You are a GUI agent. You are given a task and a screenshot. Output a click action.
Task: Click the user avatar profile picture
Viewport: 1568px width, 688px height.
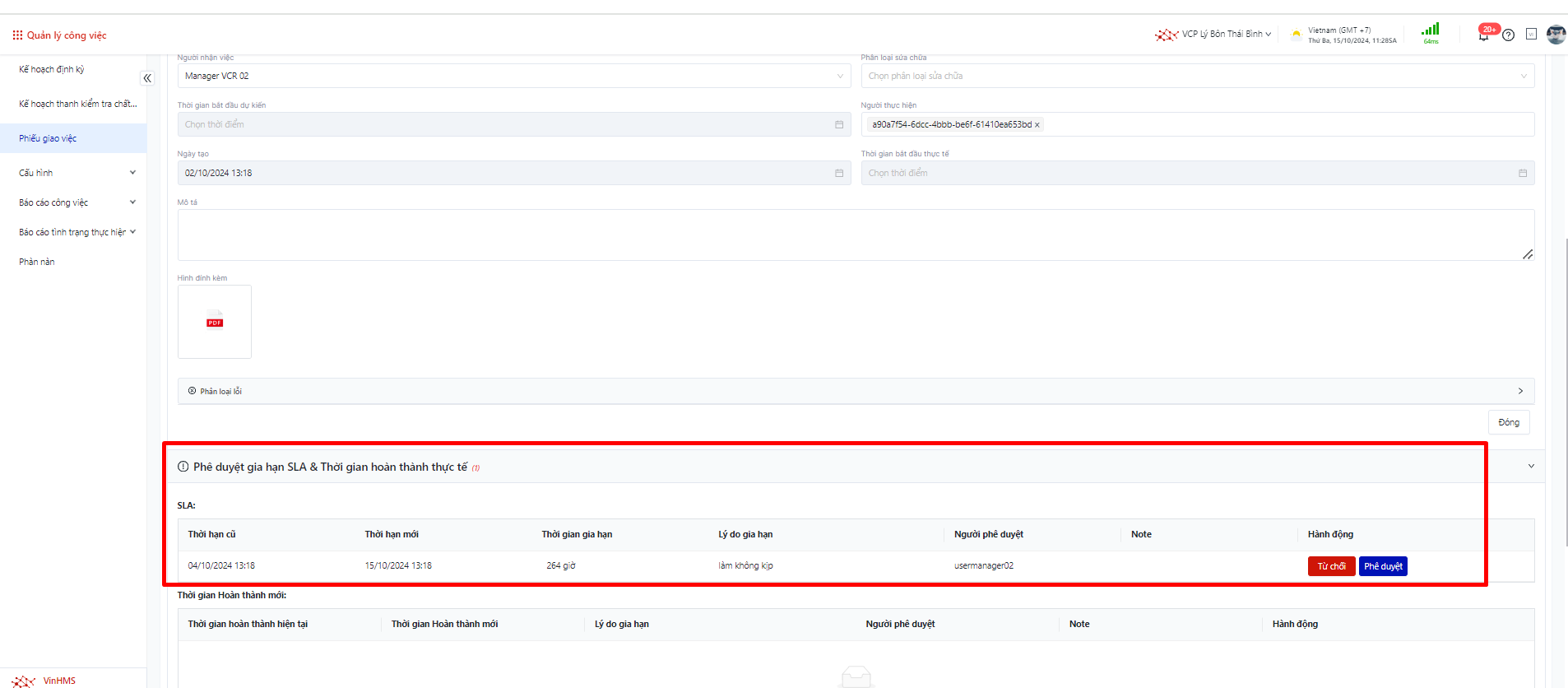[x=1555, y=35]
